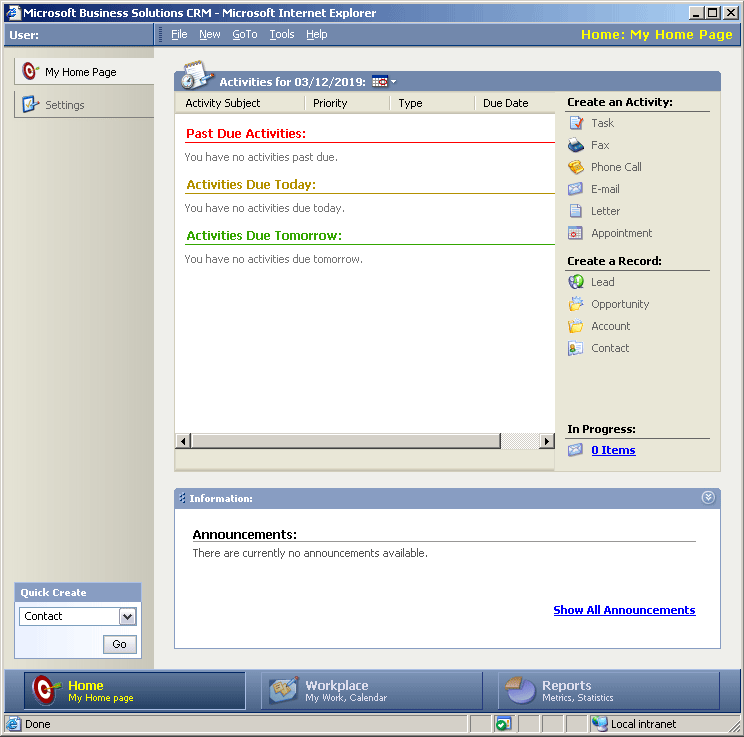
Task: Click the Quick Create Go button
Action: pyautogui.click(x=120, y=644)
